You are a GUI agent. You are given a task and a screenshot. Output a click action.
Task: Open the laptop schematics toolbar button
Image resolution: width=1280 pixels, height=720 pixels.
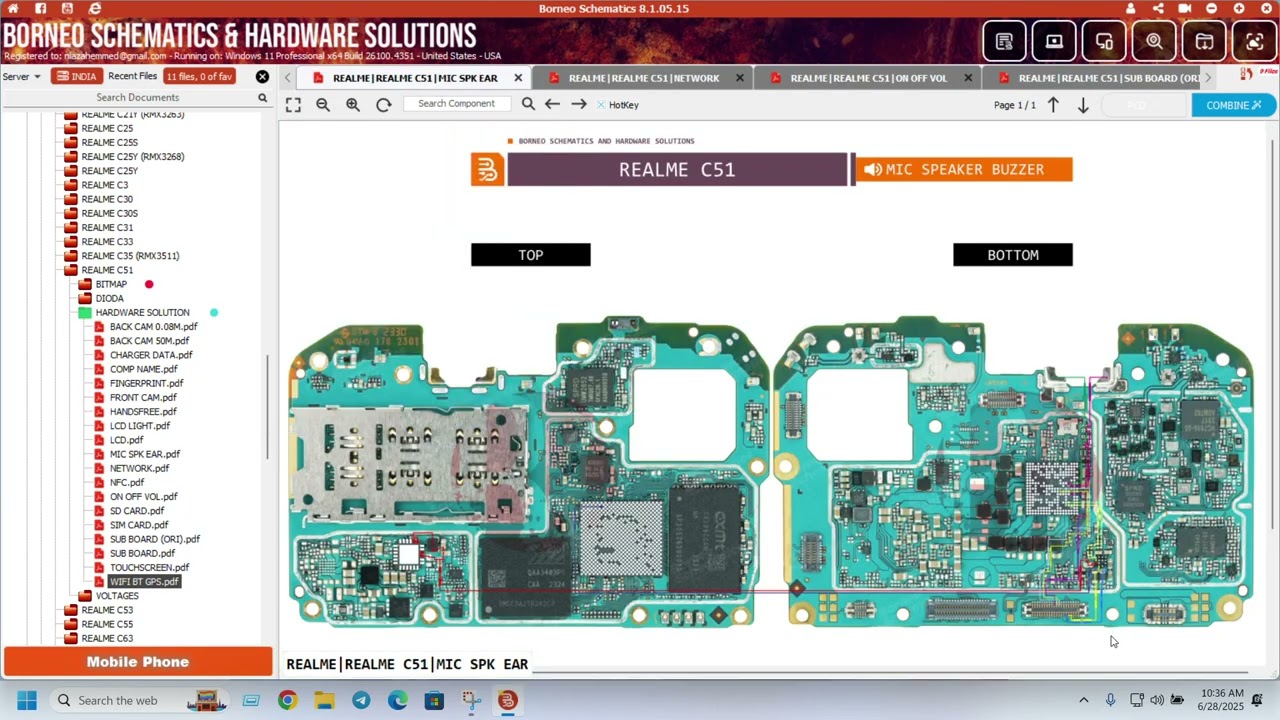[1054, 42]
